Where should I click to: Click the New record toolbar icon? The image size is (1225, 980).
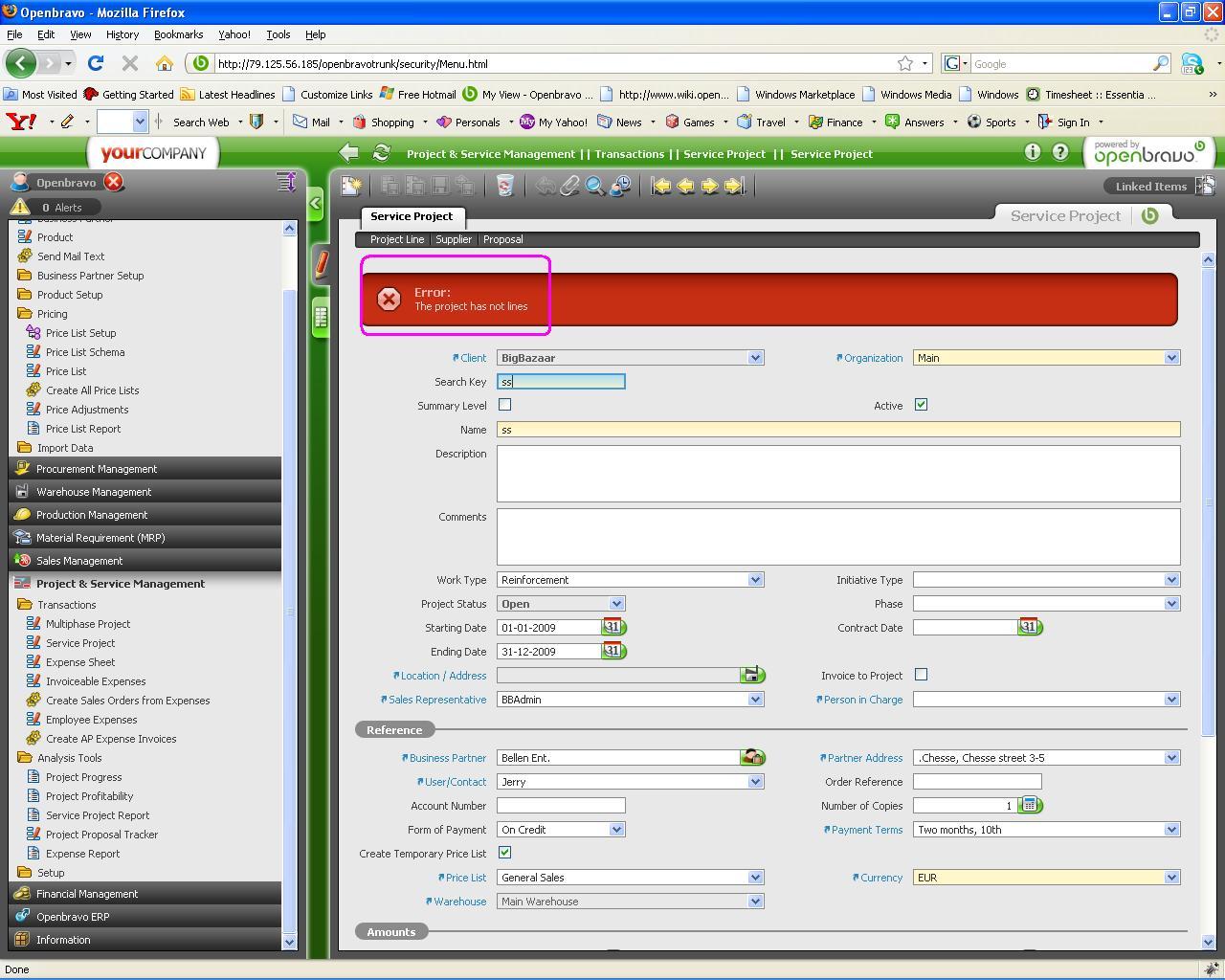click(351, 186)
